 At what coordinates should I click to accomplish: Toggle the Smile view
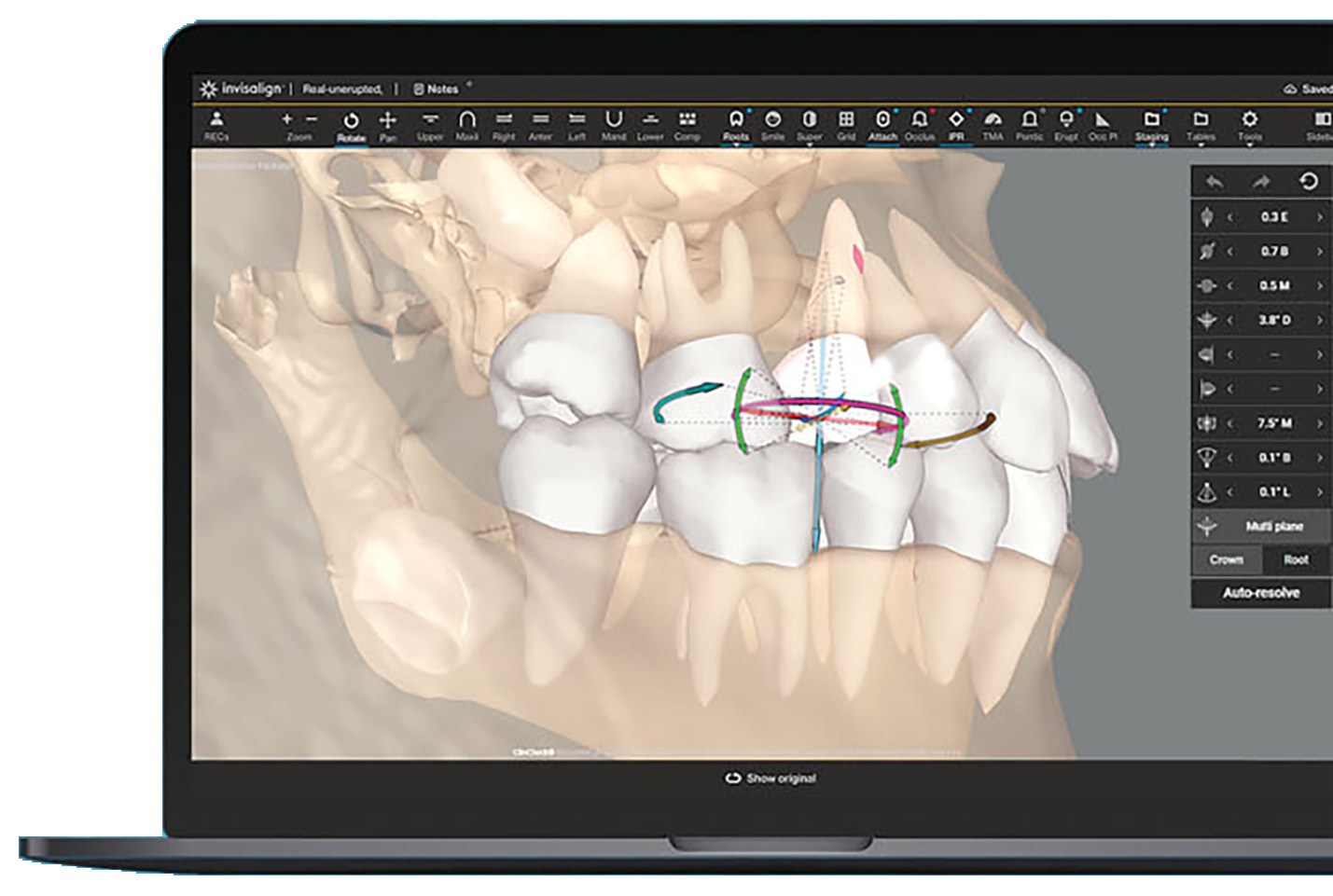(772, 126)
